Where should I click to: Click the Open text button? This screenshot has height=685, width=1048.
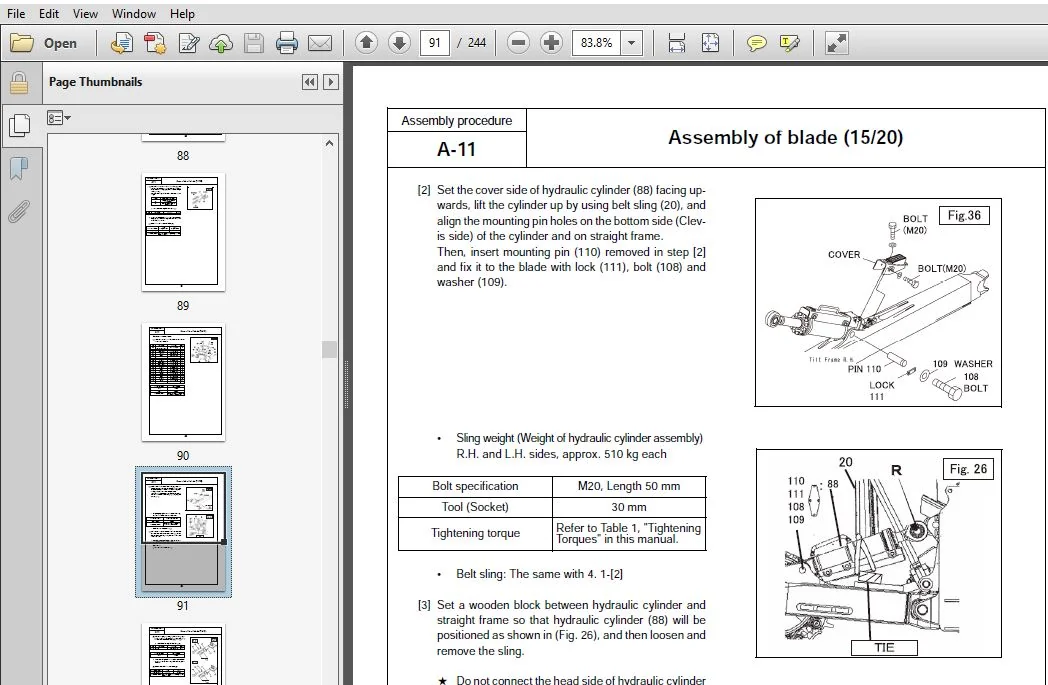click(x=60, y=43)
